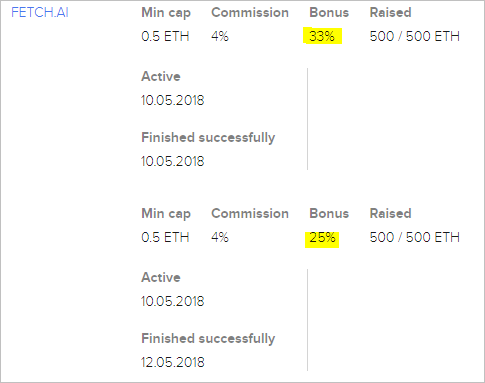Open the FETCH.AI project link
Screen dimensions: 485x383
point(40,12)
